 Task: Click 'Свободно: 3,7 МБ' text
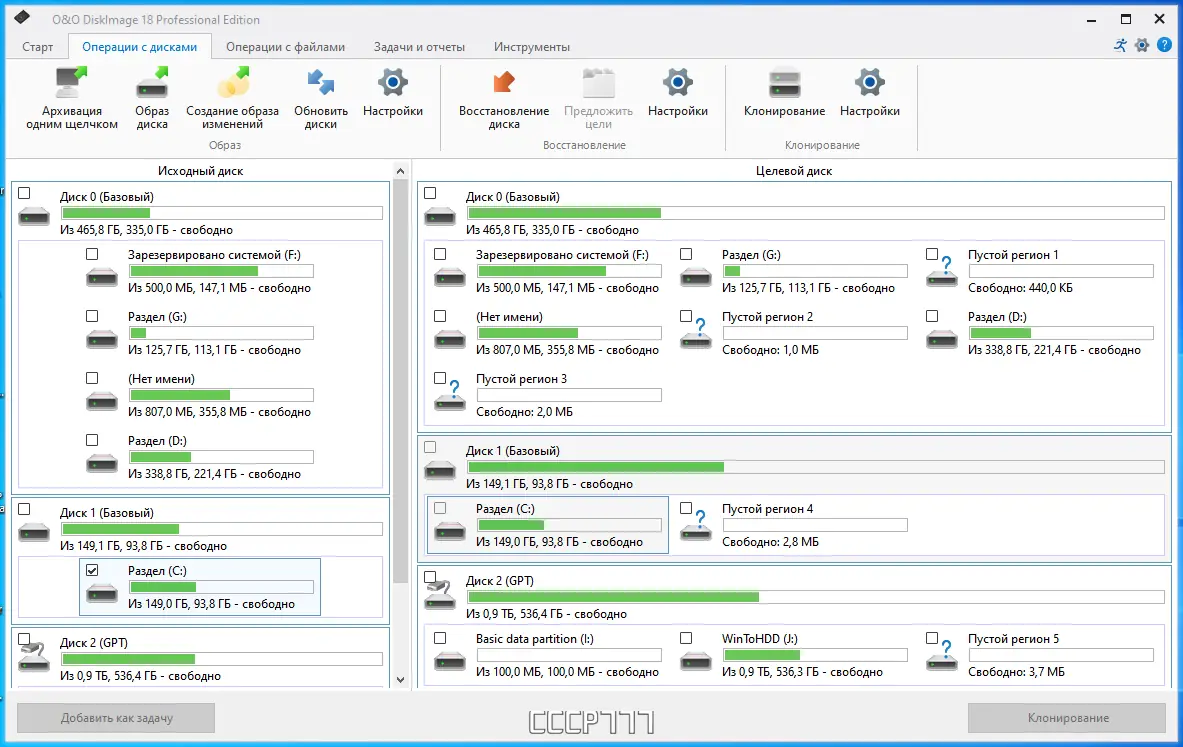tap(1016, 672)
